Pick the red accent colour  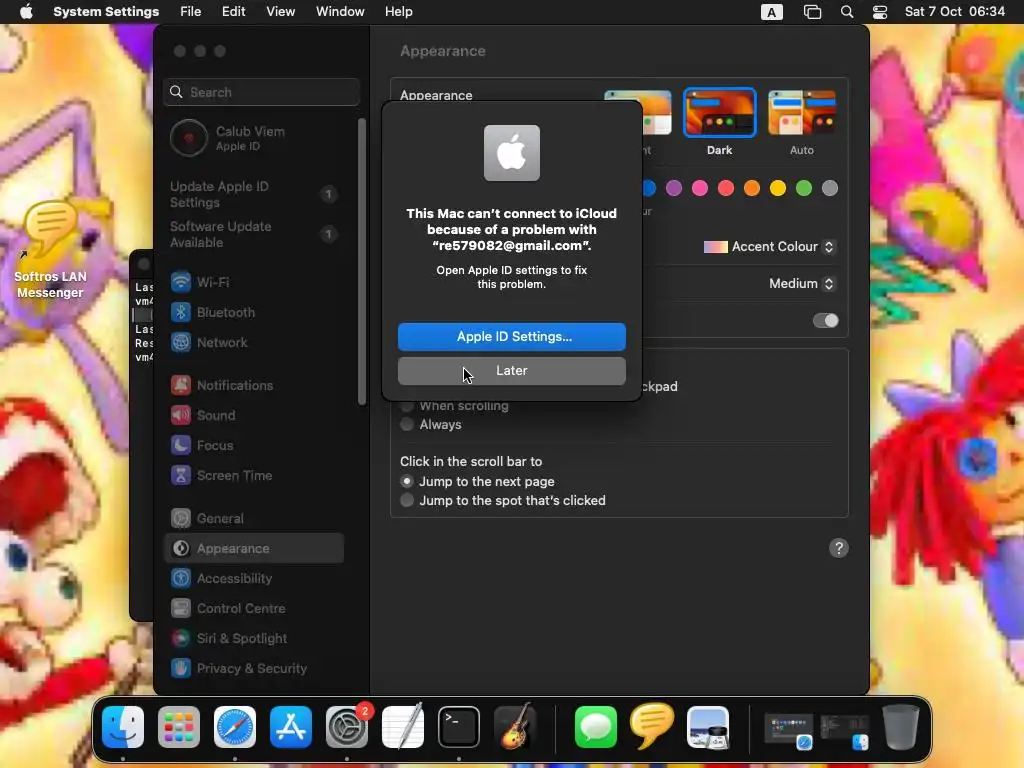pyautogui.click(x=726, y=188)
